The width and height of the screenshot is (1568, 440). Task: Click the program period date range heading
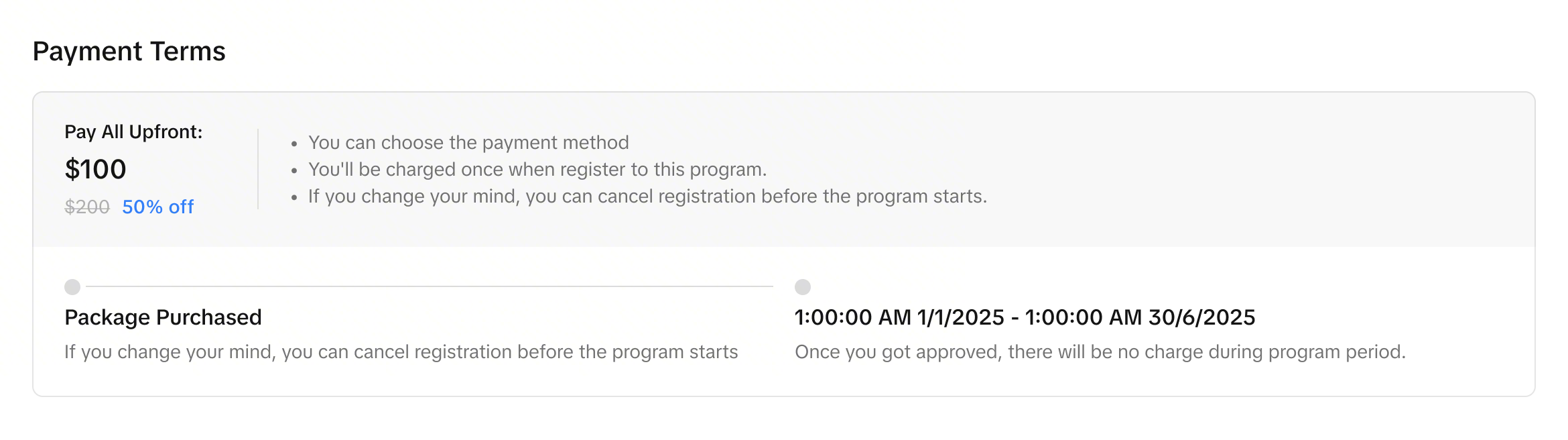tap(1025, 317)
